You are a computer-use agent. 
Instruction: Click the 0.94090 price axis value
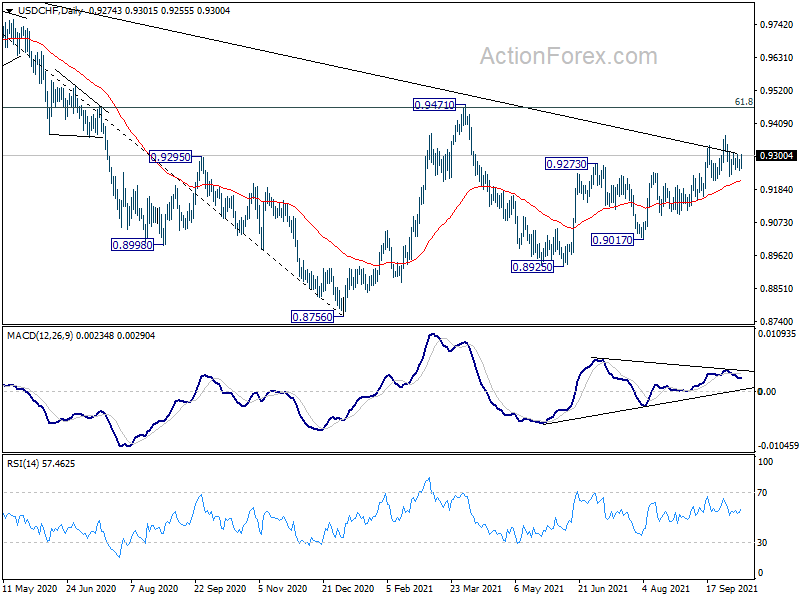777,123
